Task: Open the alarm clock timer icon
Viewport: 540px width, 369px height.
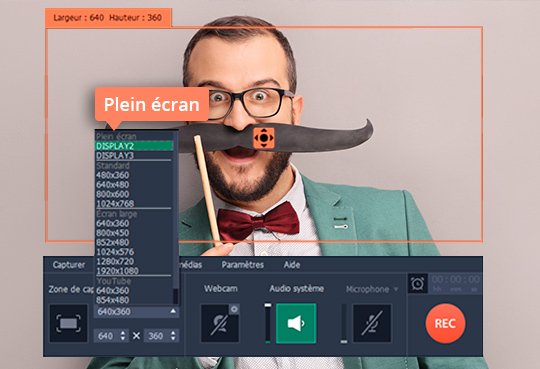Action: click(x=417, y=284)
